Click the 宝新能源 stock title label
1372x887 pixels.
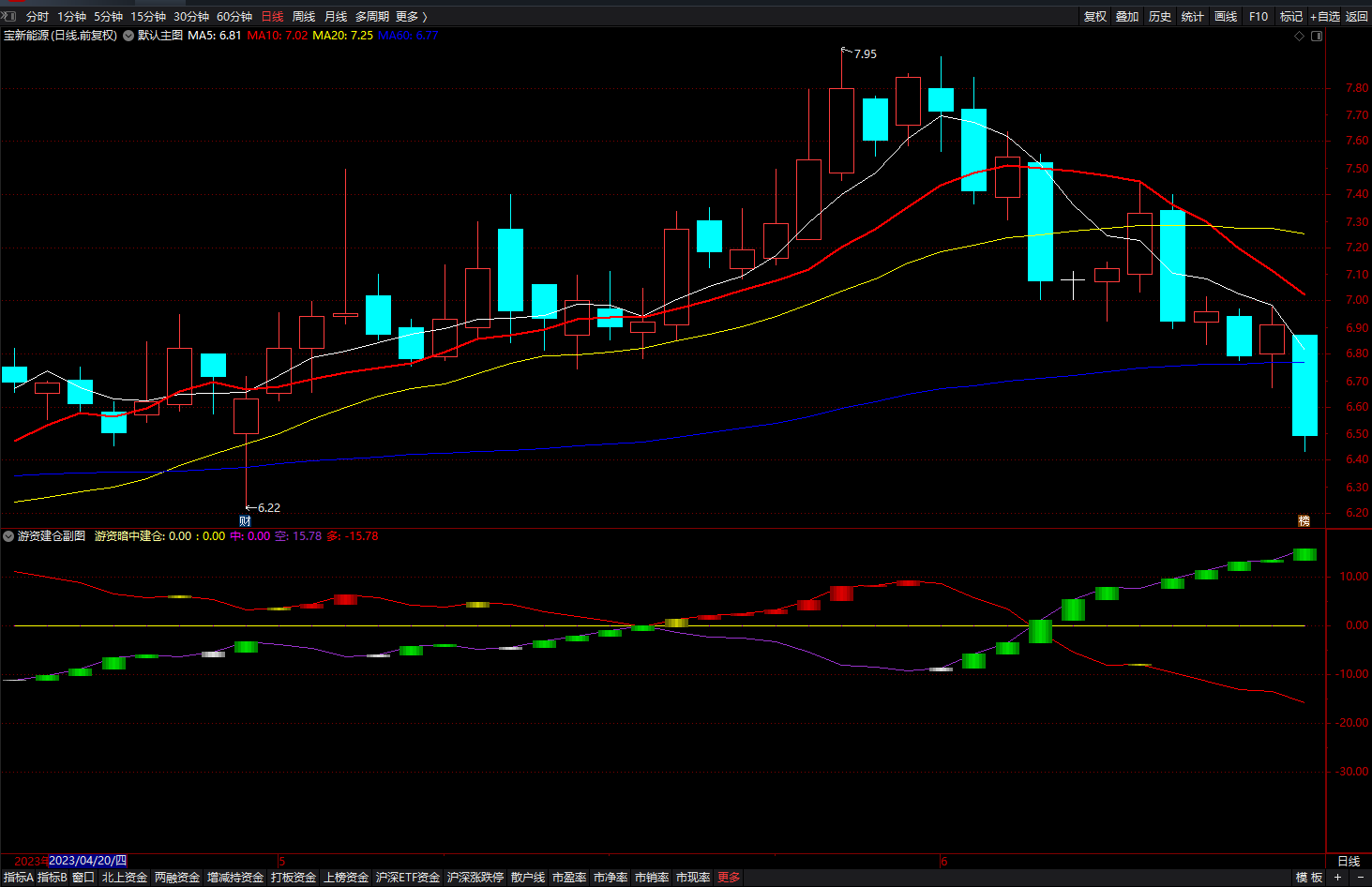click(x=60, y=36)
